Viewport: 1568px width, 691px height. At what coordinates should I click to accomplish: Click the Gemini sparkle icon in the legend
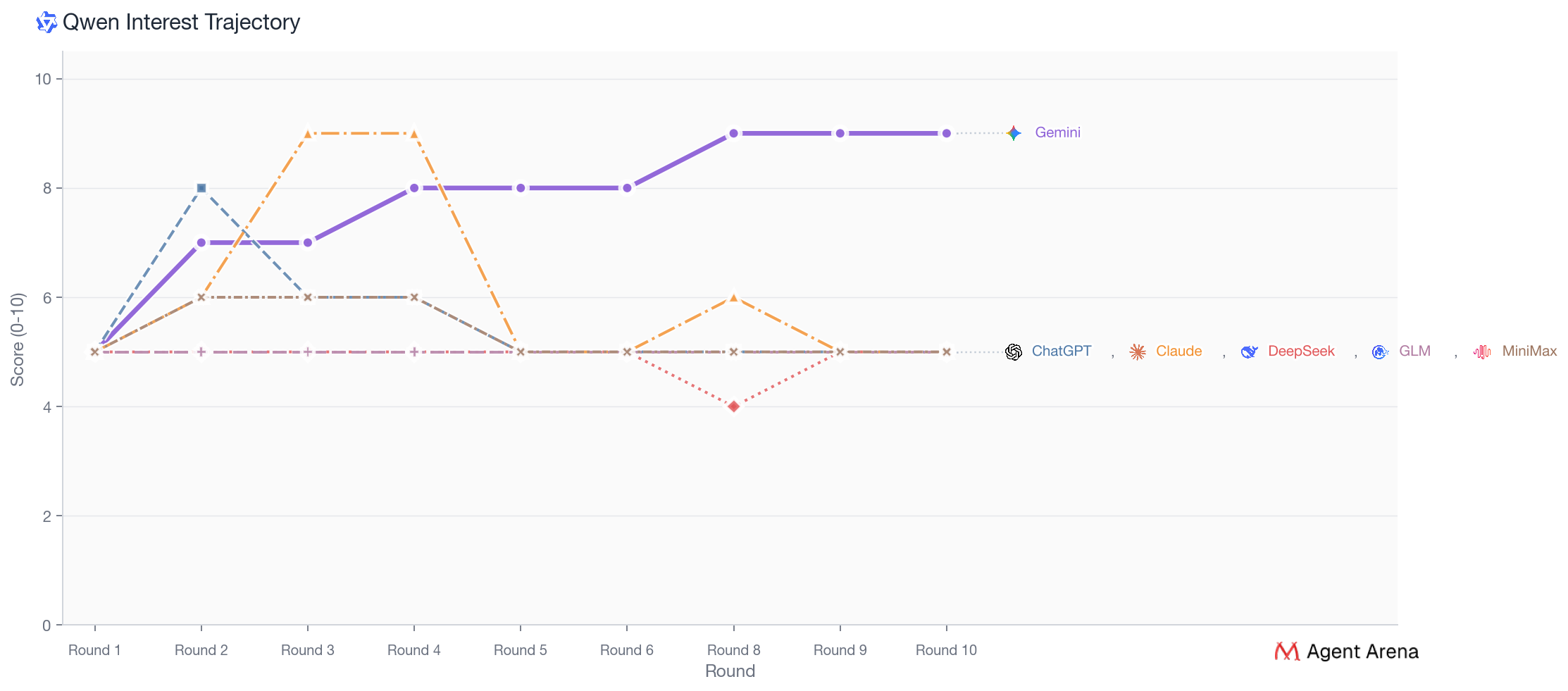pos(1014,133)
